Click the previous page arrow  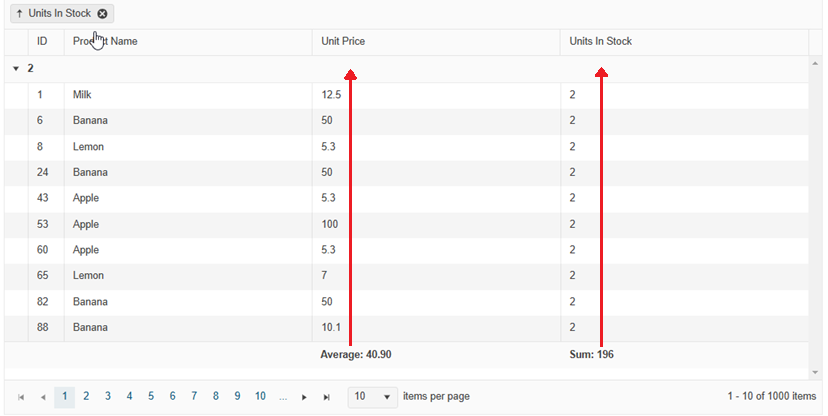coord(42,397)
